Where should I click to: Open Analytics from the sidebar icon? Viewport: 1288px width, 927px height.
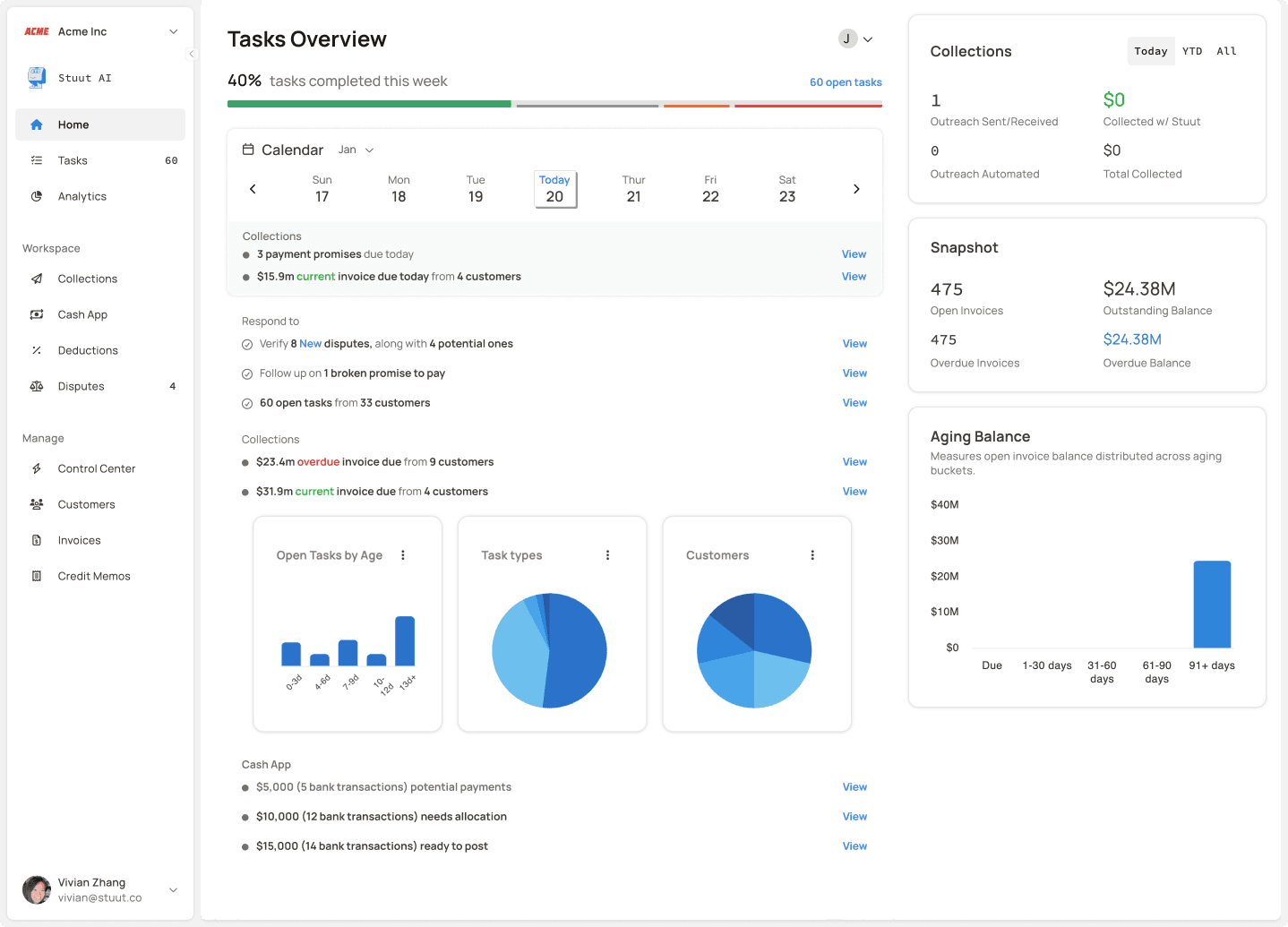tap(37, 196)
